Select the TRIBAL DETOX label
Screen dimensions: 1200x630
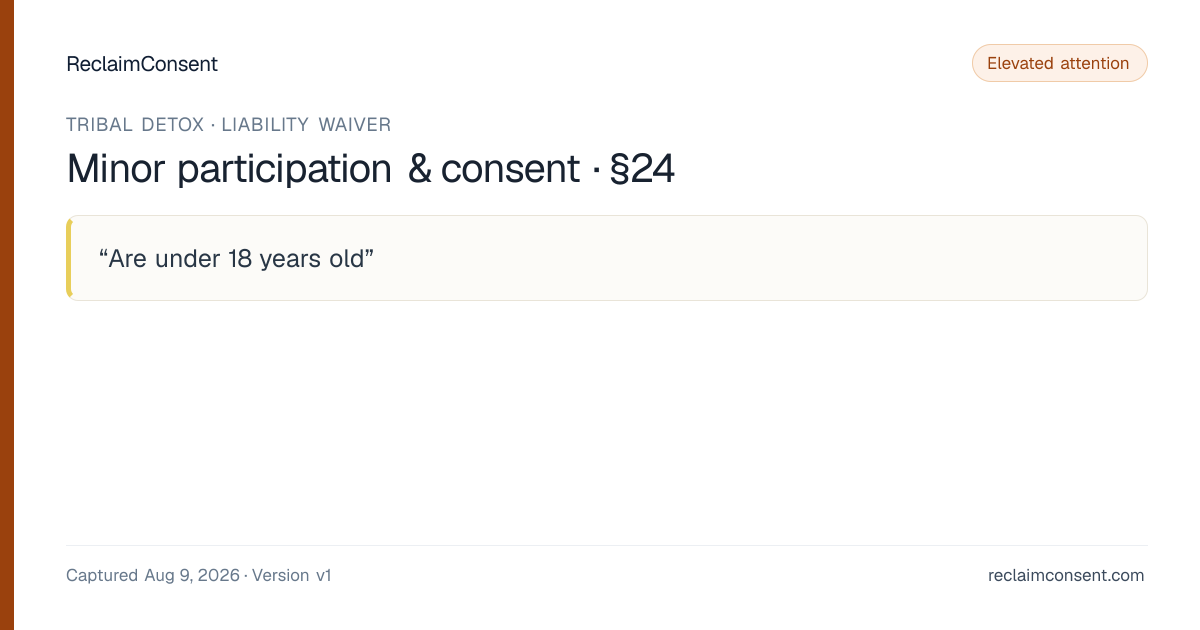point(135,125)
